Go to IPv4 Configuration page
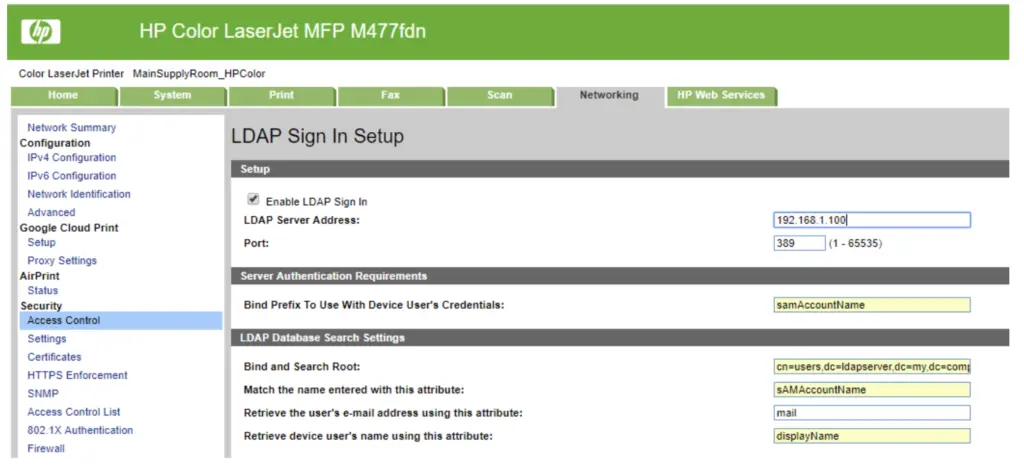 [71, 158]
